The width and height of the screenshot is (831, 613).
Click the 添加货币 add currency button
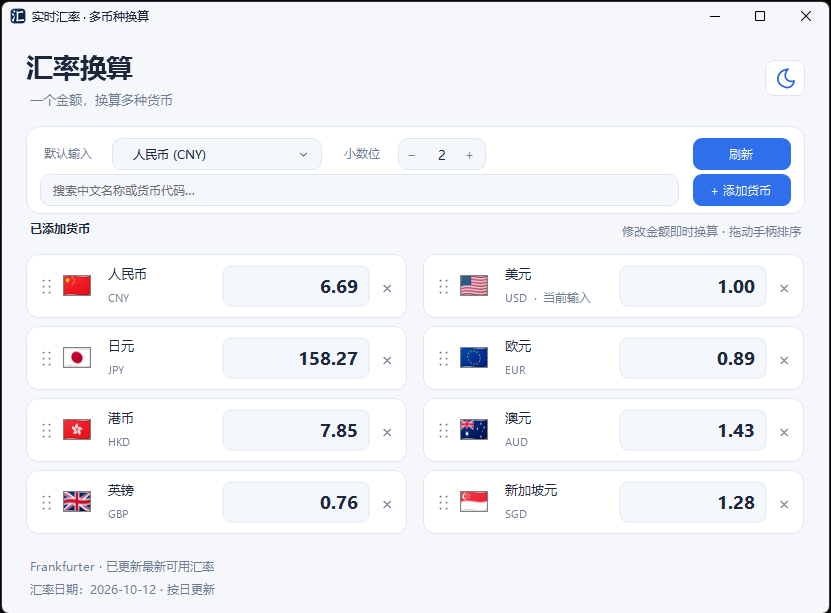tap(741, 190)
